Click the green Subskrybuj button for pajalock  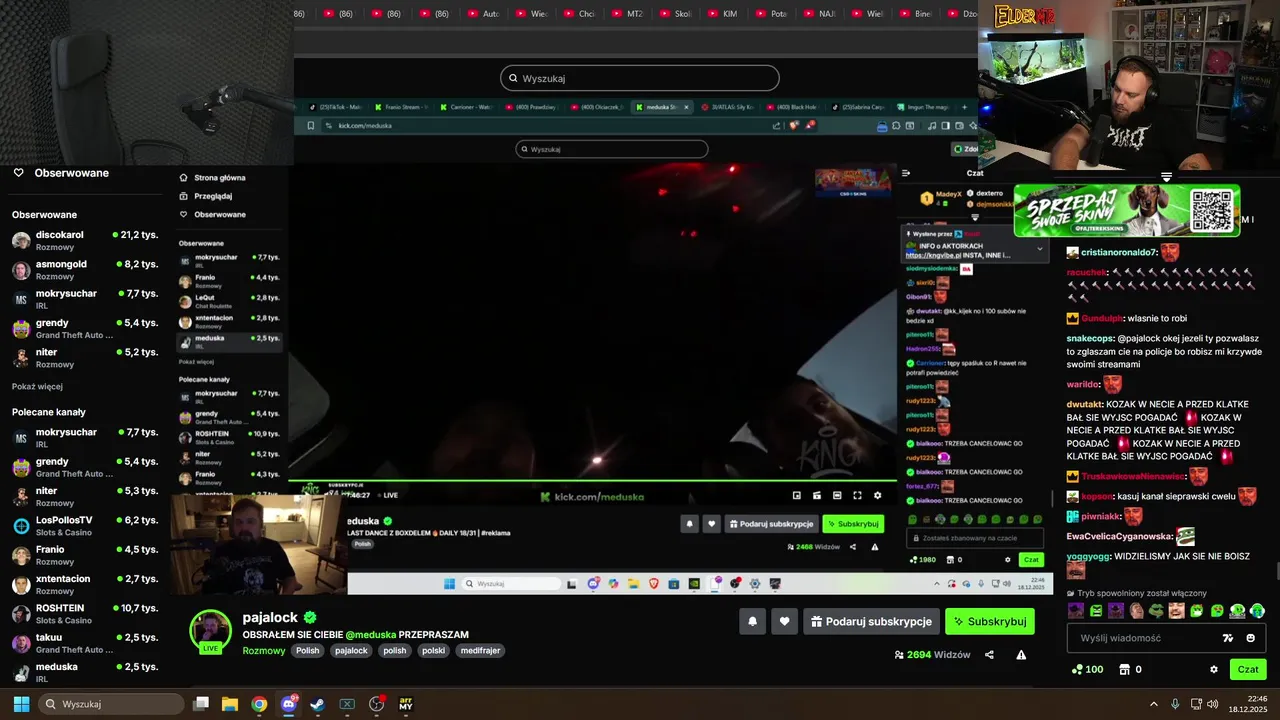pyautogui.click(x=990, y=621)
